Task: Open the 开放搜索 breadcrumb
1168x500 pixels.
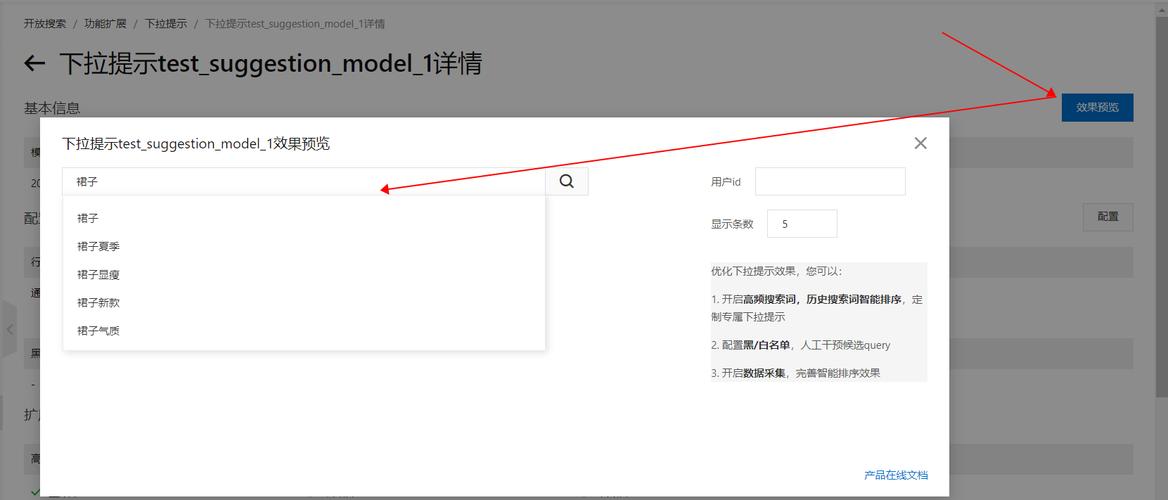Action: click(45, 24)
